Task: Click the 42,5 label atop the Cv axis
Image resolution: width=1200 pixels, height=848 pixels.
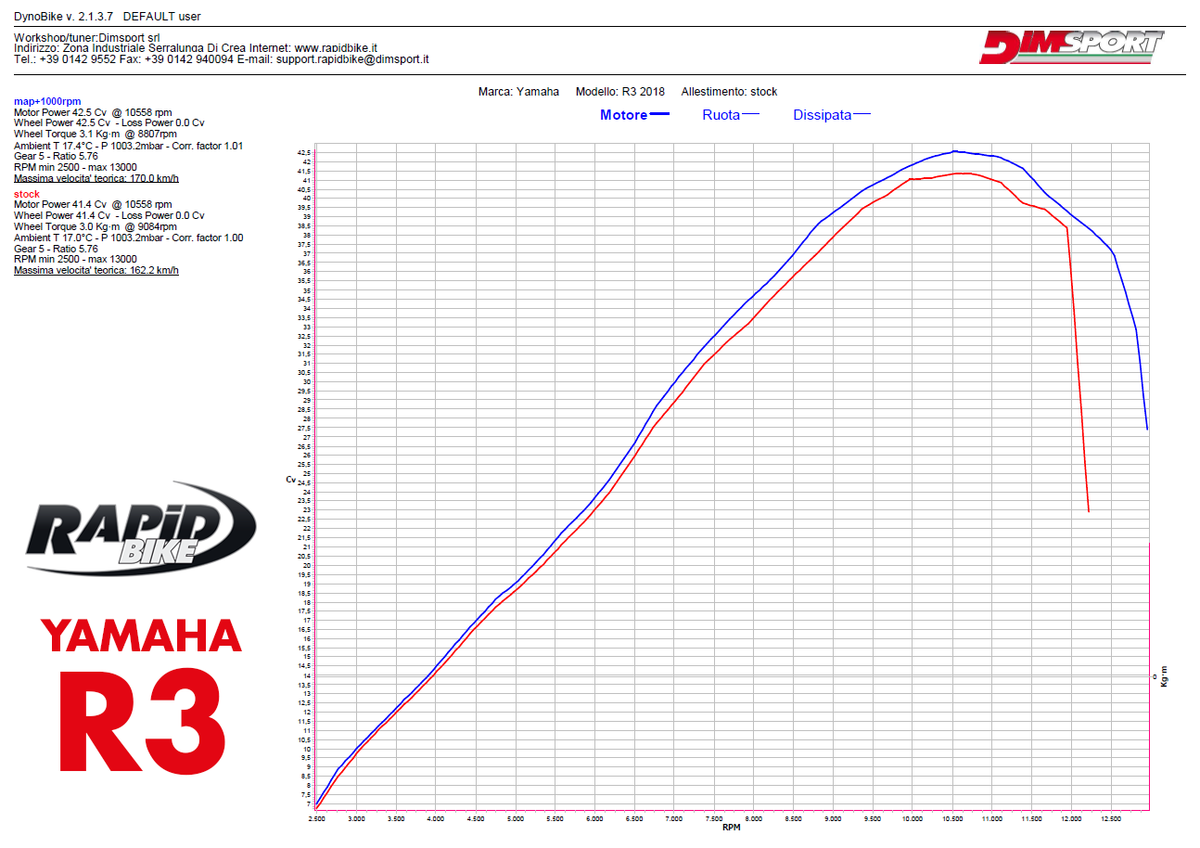Action: 304,153
